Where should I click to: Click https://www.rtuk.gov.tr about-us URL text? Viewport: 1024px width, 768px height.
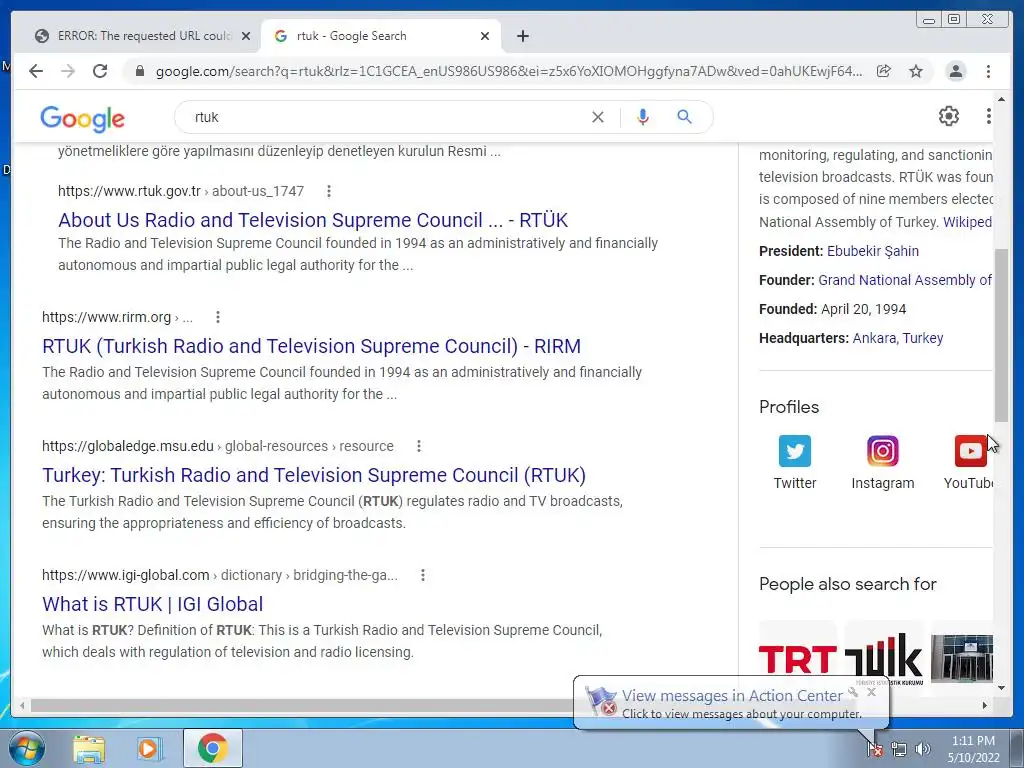[x=181, y=191]
